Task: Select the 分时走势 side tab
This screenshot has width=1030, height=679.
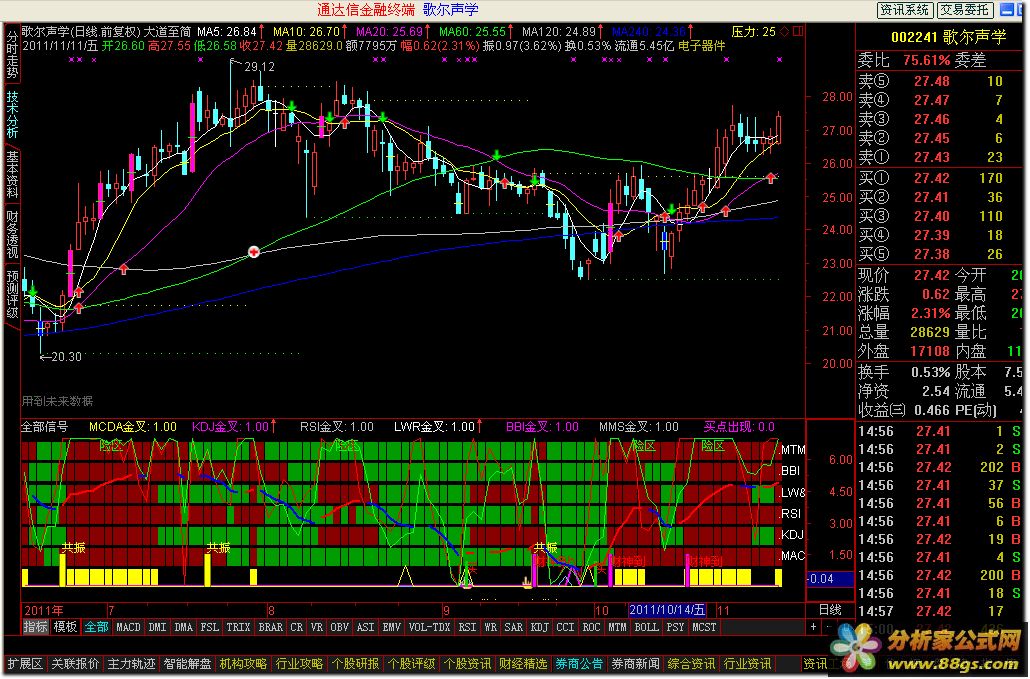Action: [12, 55]
